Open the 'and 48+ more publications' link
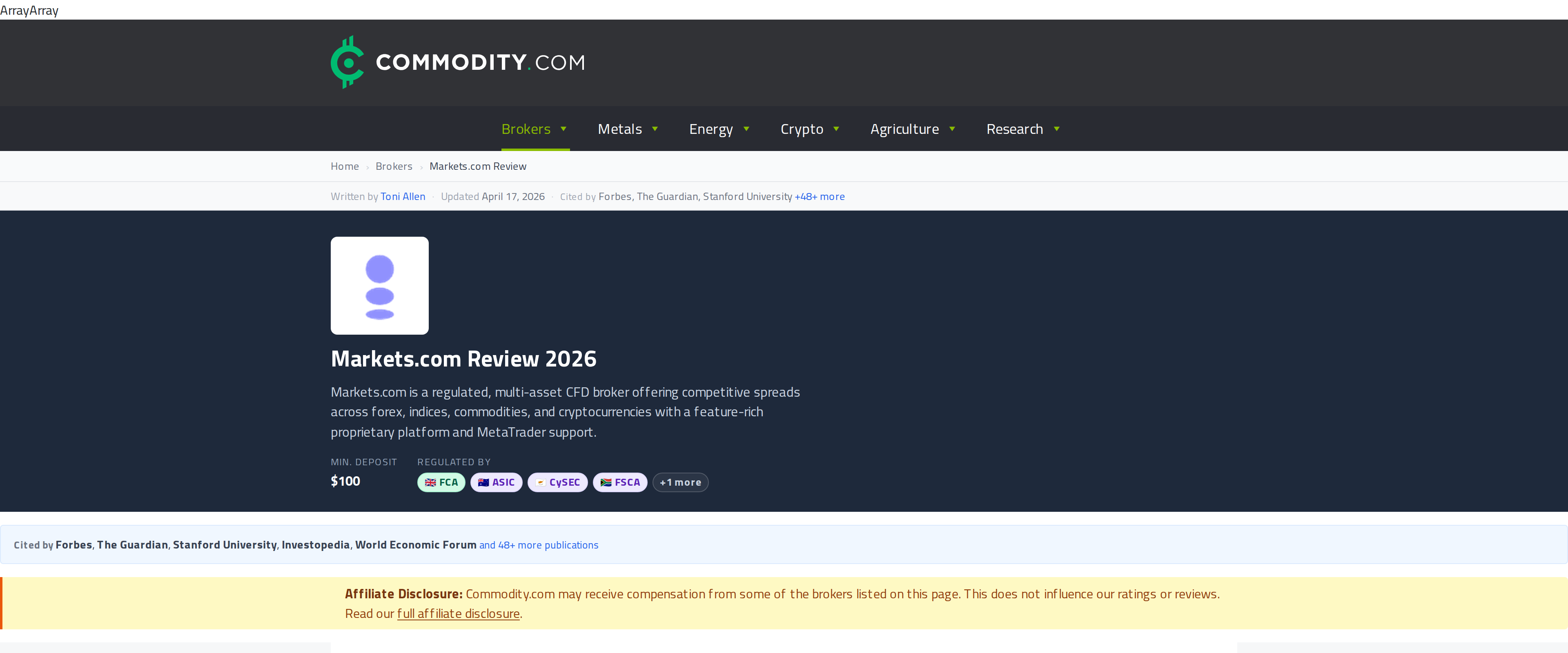The width and height of the screenshot is (1568, 653). pos(539,545)
